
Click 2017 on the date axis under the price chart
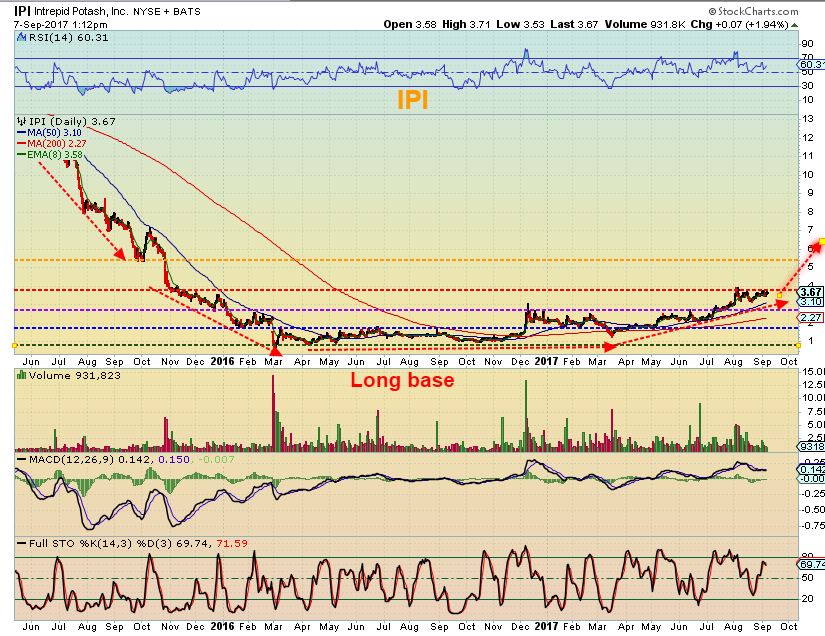point(546,361)
